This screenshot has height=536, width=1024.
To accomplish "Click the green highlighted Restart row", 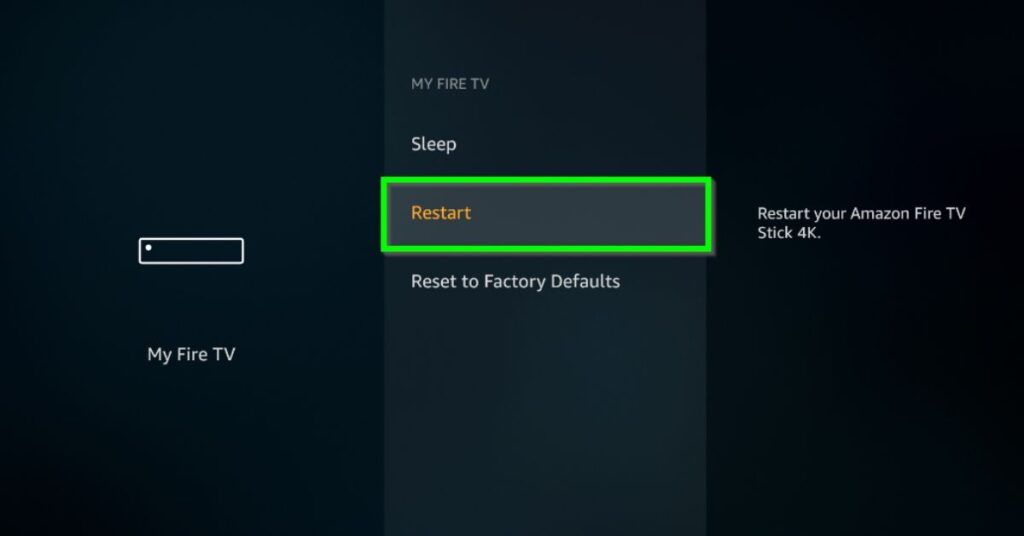I will click(x=546, y=214).
